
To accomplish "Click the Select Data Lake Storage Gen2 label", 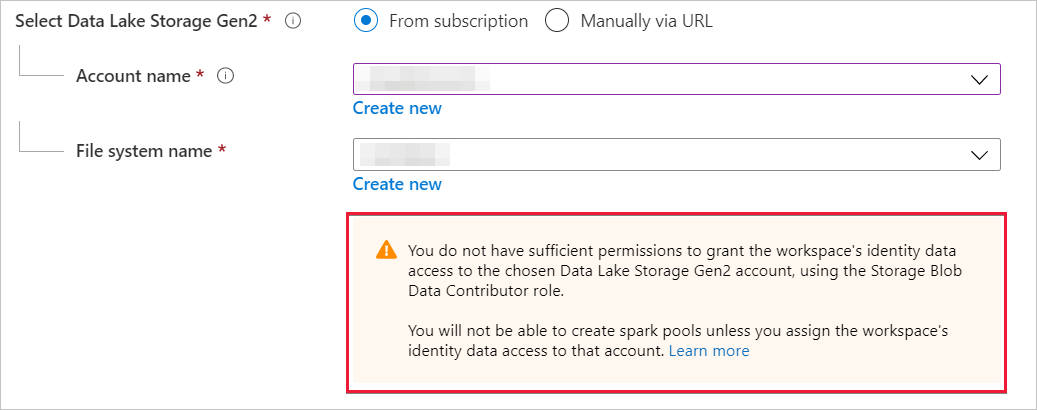I will point(136,21).
